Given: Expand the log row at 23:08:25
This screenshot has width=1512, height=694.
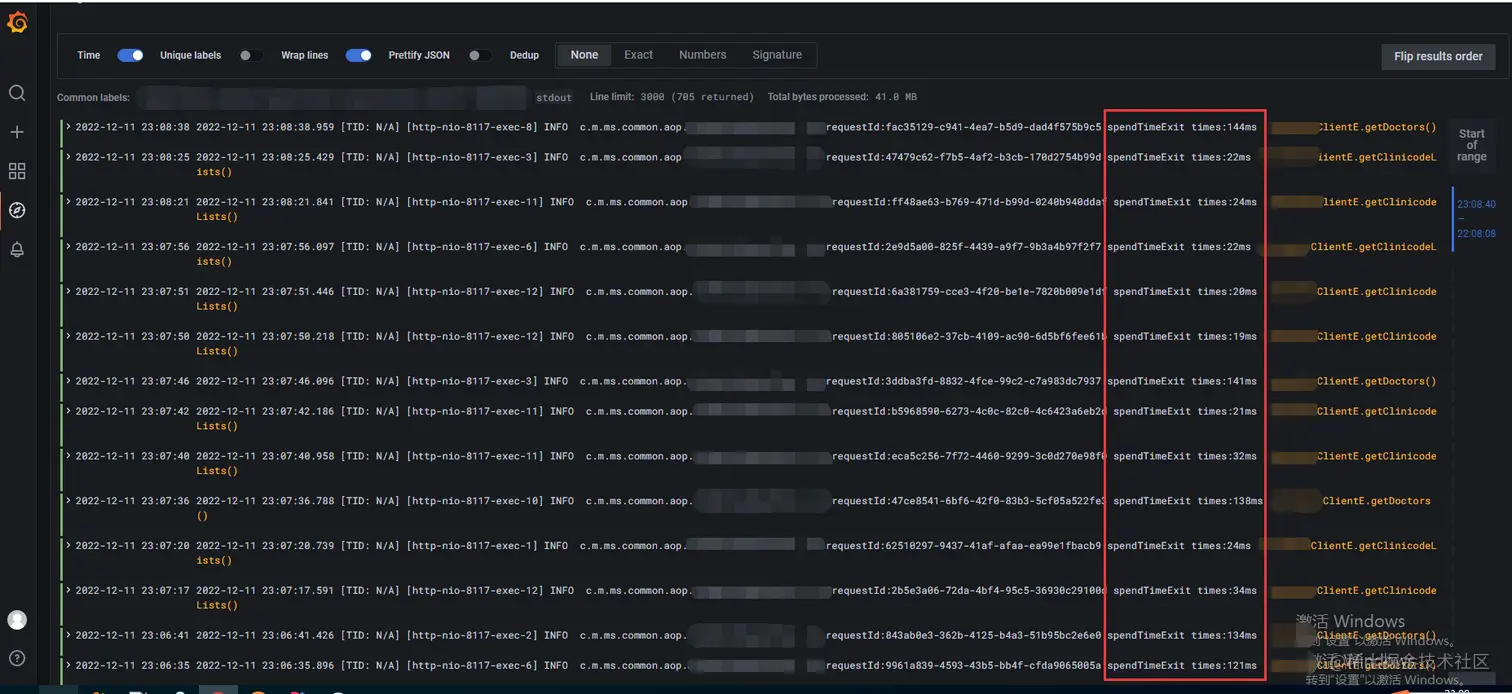Looking at the screenshot, I should [68, 157].
